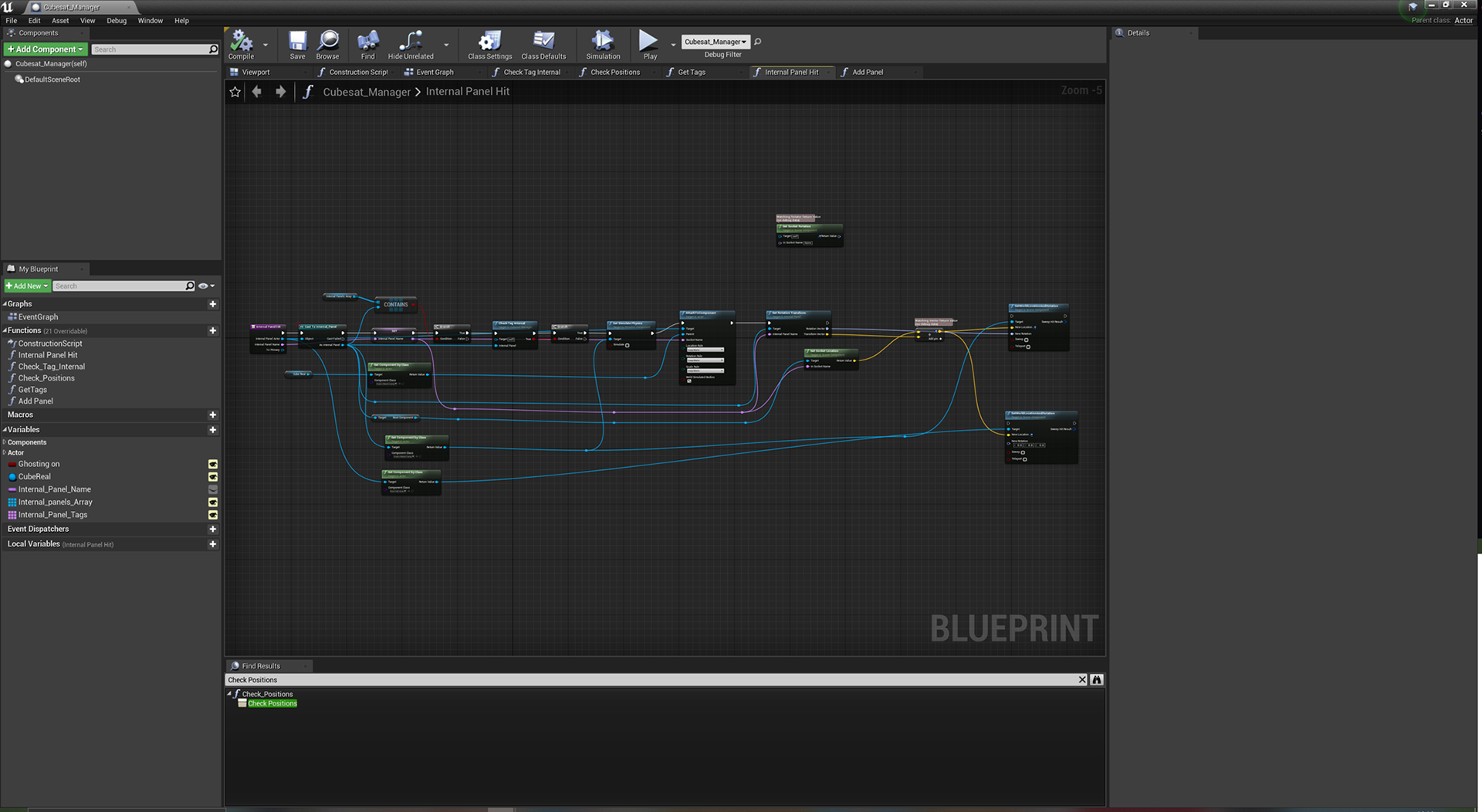Click the Components search magnifier icon
Screen dimensions: 1482x812
tap(214, 49)
